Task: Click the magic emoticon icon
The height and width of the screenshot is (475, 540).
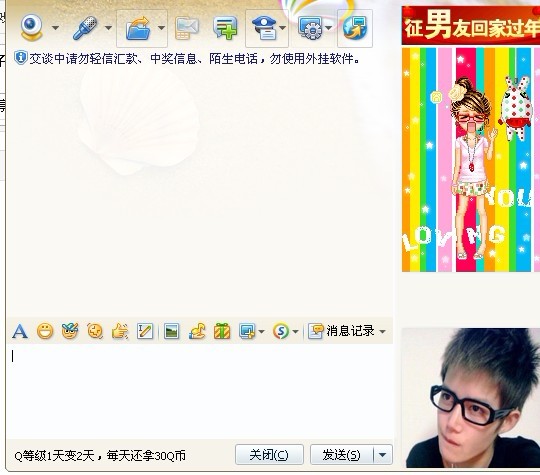Action: click(70, 331)
